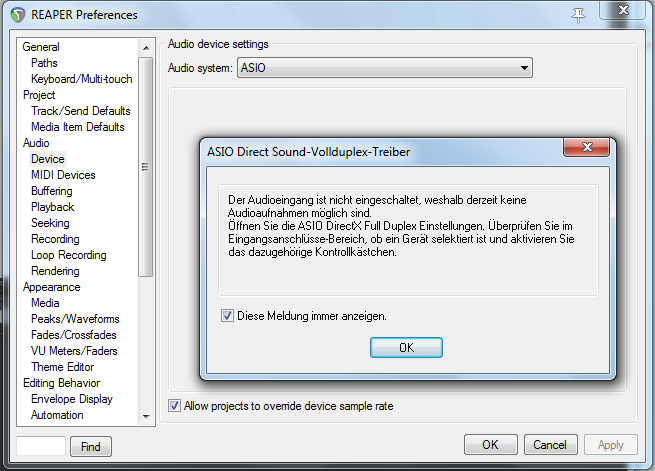Select the General category
Screen dimensions: 655x471
pos(41,47)
